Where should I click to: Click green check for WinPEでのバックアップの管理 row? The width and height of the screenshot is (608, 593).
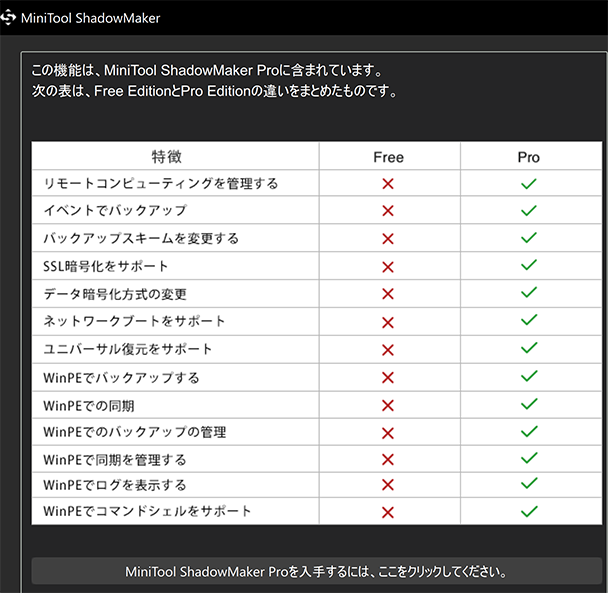[529, 431]
